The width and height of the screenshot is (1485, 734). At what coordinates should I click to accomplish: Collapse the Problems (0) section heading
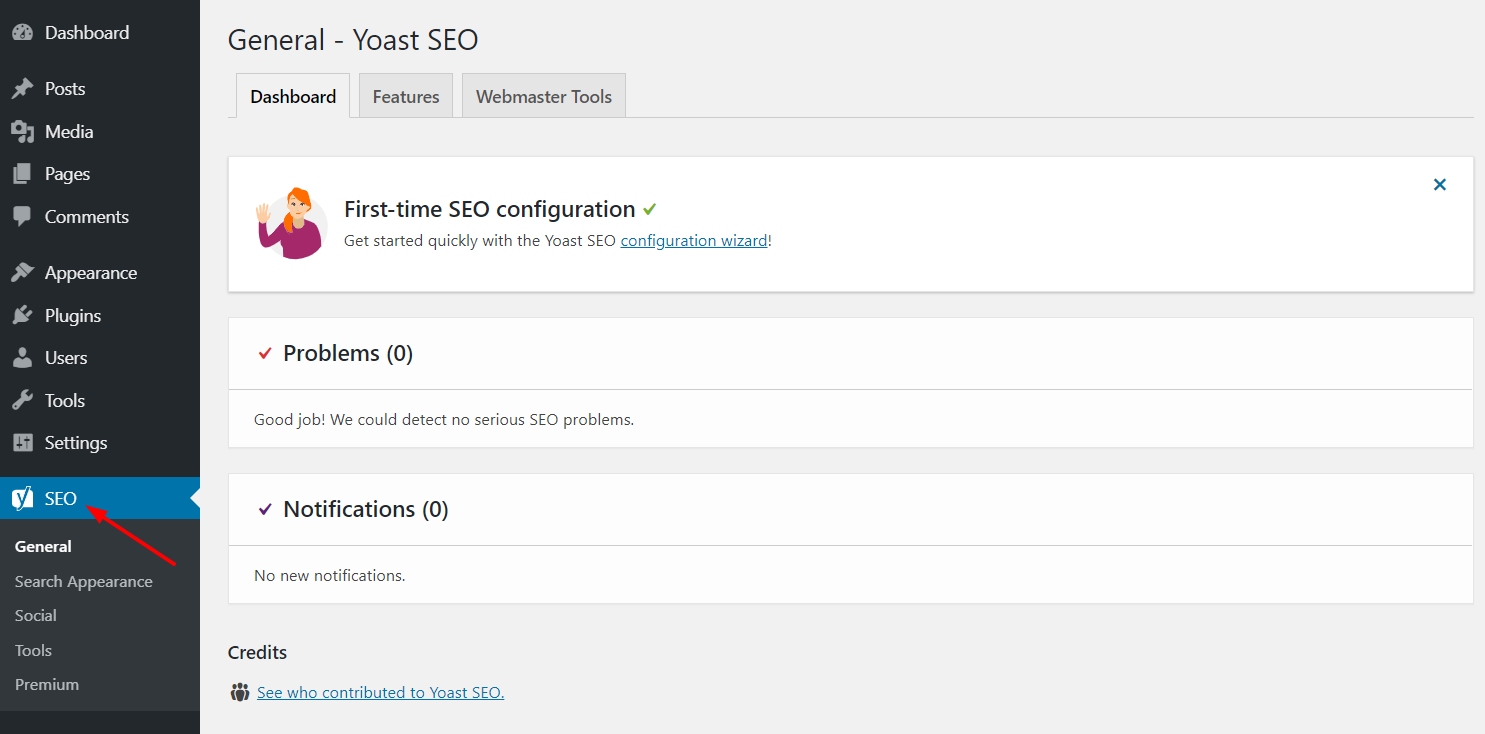tap(348, 353)
